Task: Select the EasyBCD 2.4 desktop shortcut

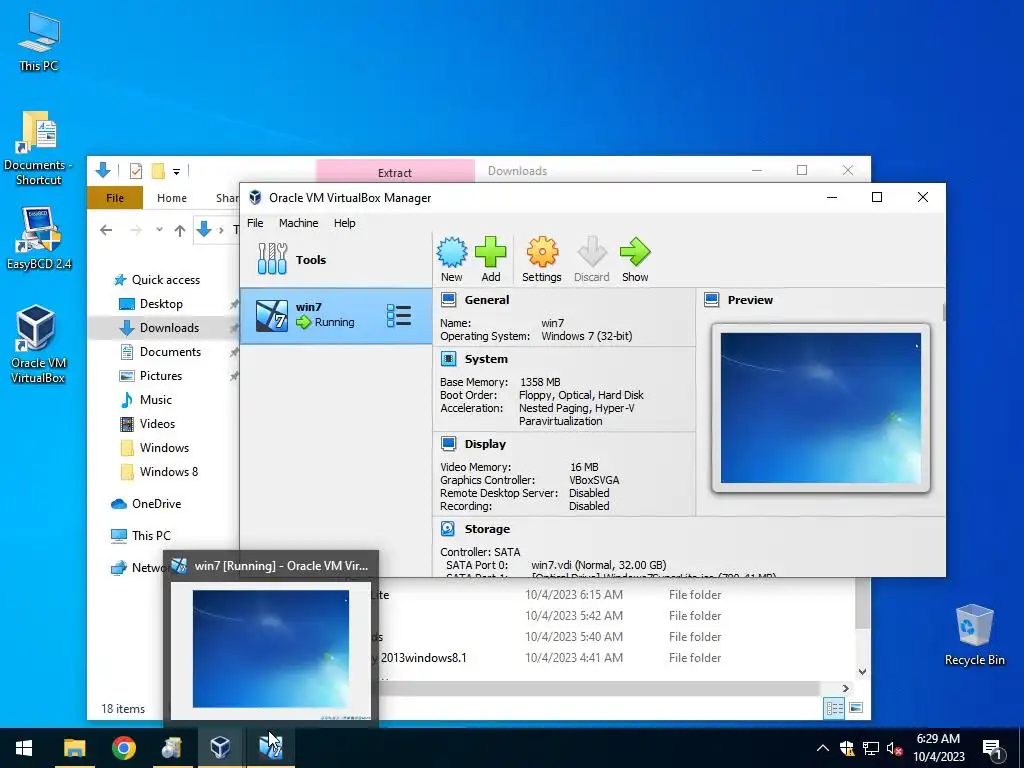Action: point(39,238)
